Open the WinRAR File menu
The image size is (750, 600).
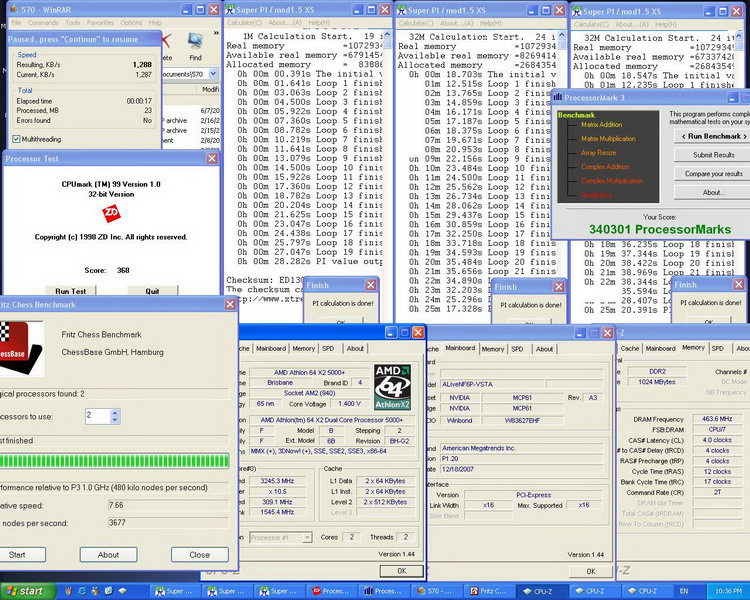(16, 22)
